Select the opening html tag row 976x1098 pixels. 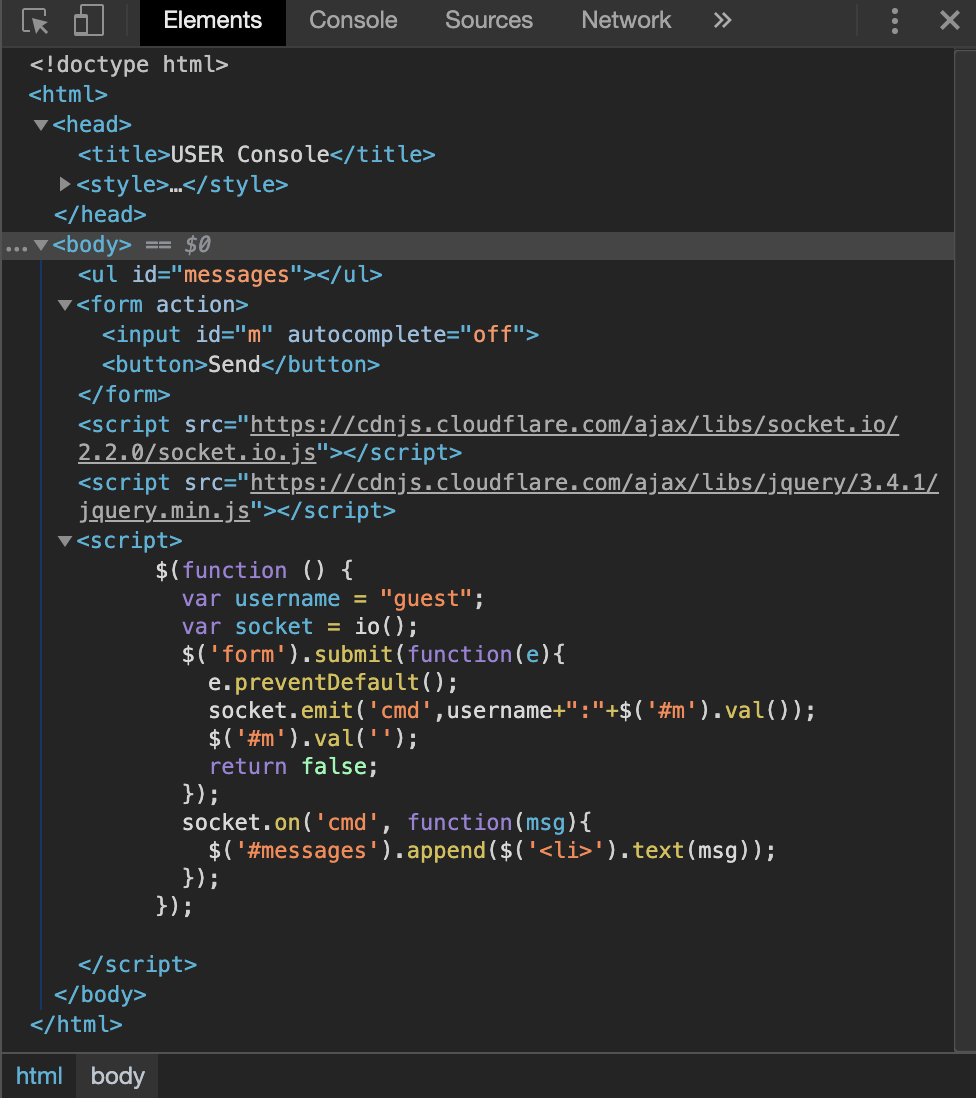pyautogui.click(x=69, y=95)
